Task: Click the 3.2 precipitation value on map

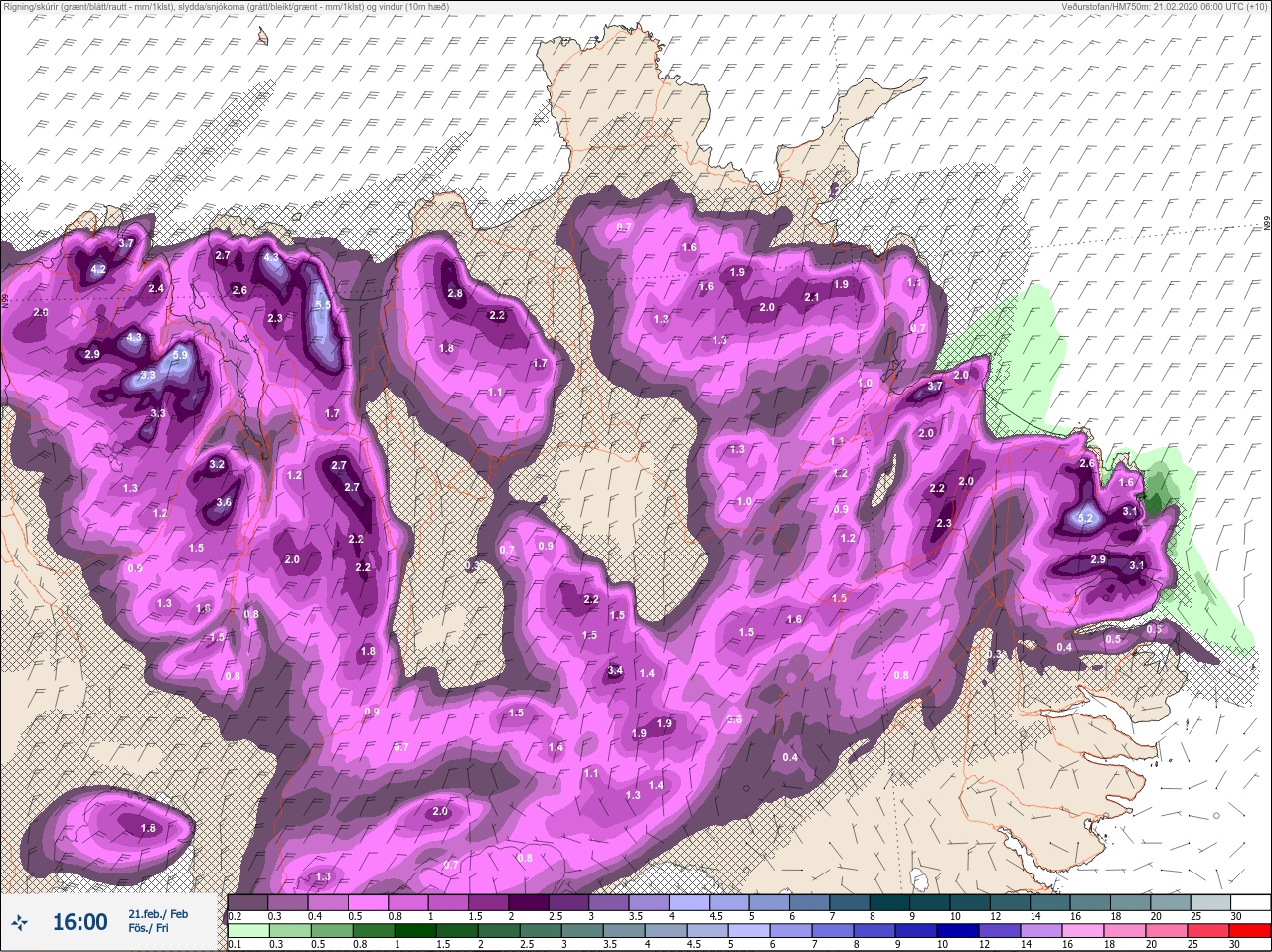Action: point(218,464)
